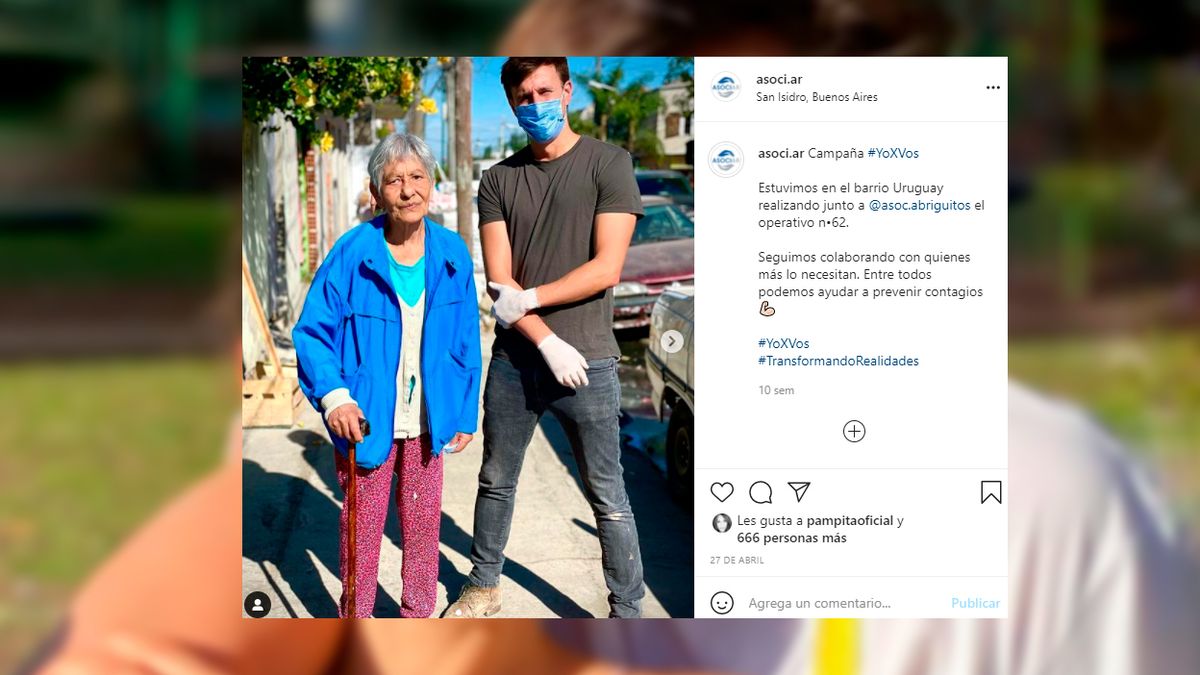
Task: Open the emoji picker smiley icon
Action: (x=722, y=603)
